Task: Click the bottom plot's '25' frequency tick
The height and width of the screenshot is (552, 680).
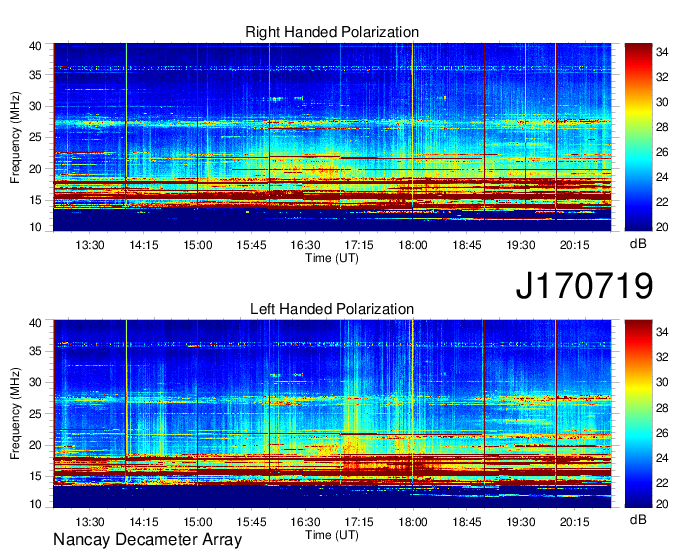Action: (35, 414)
